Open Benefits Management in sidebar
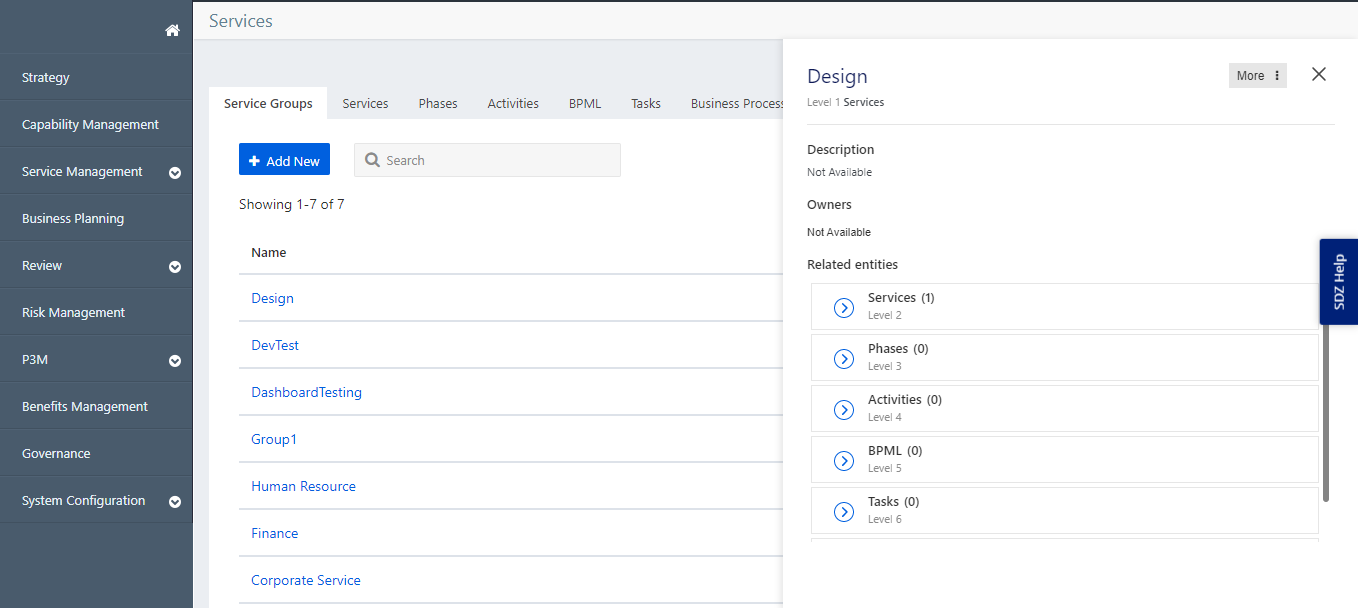The width and height of the screenshot is (1358, 608). click(x=85, y=406)
